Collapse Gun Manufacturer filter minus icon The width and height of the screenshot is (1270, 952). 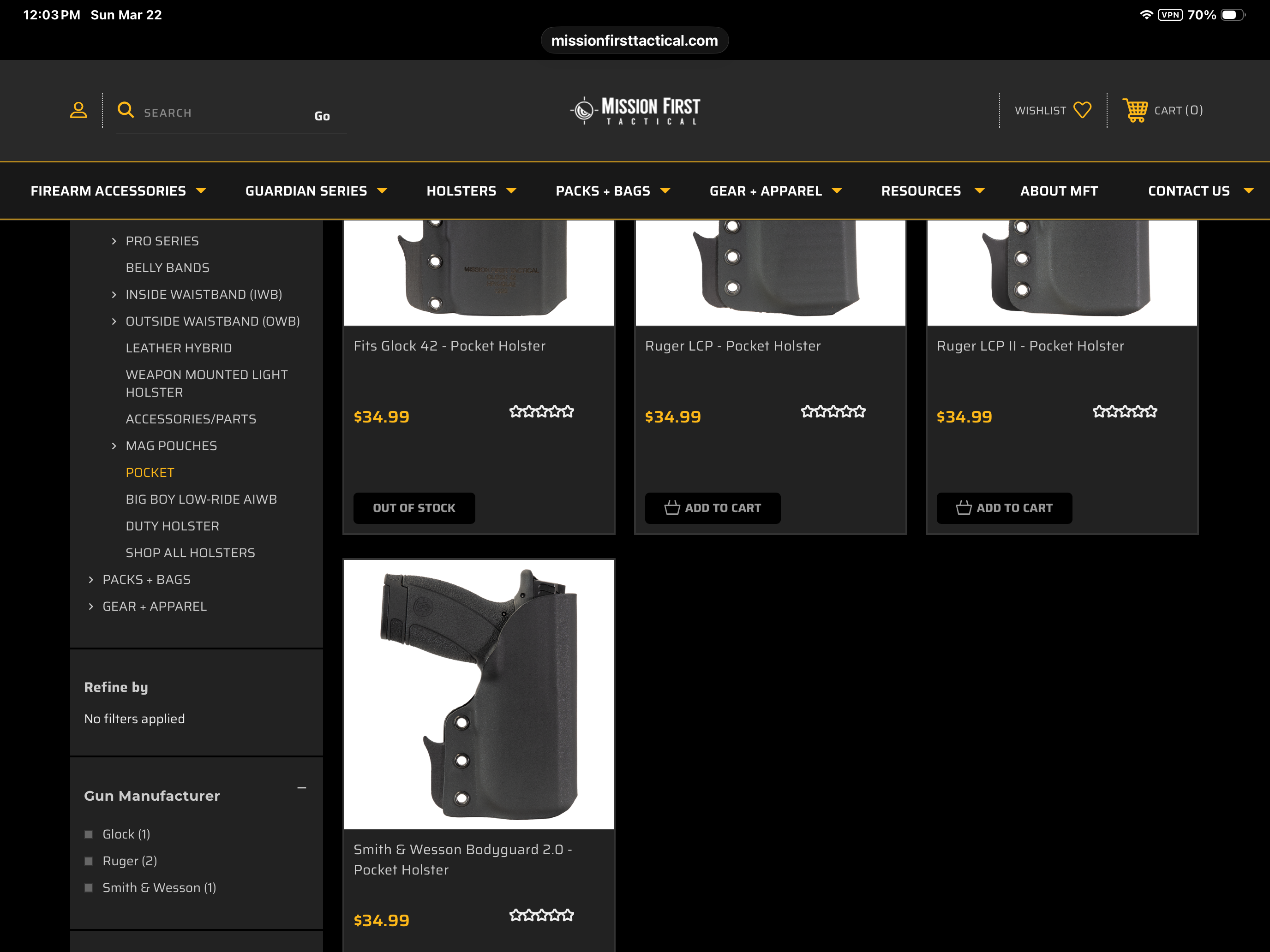(301, 788)
